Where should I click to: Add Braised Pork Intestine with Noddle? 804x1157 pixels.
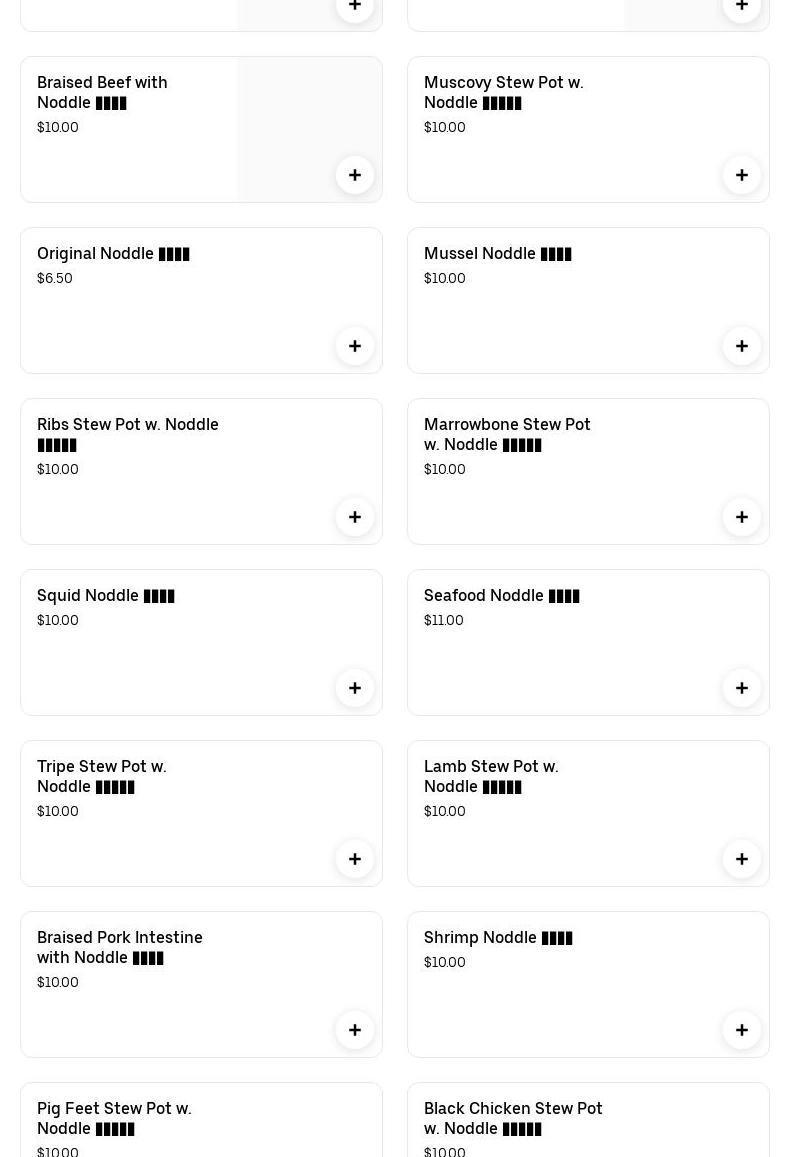(x=355, y=1030)
